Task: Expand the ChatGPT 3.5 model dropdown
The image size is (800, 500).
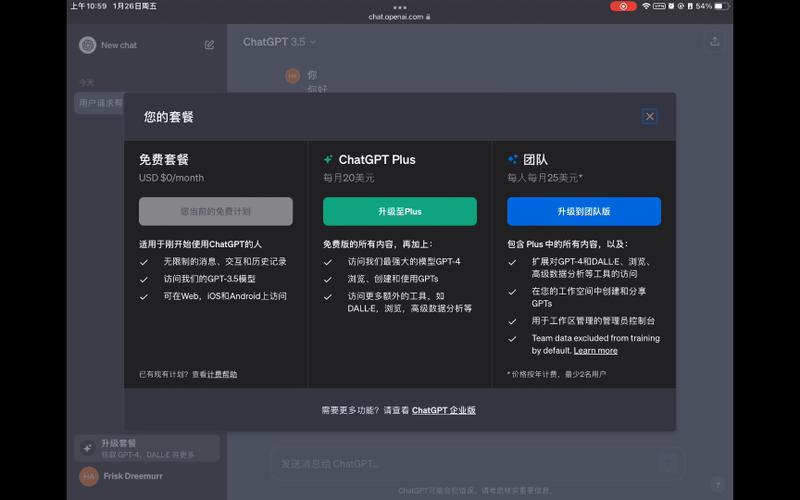Action: [279, 42]
